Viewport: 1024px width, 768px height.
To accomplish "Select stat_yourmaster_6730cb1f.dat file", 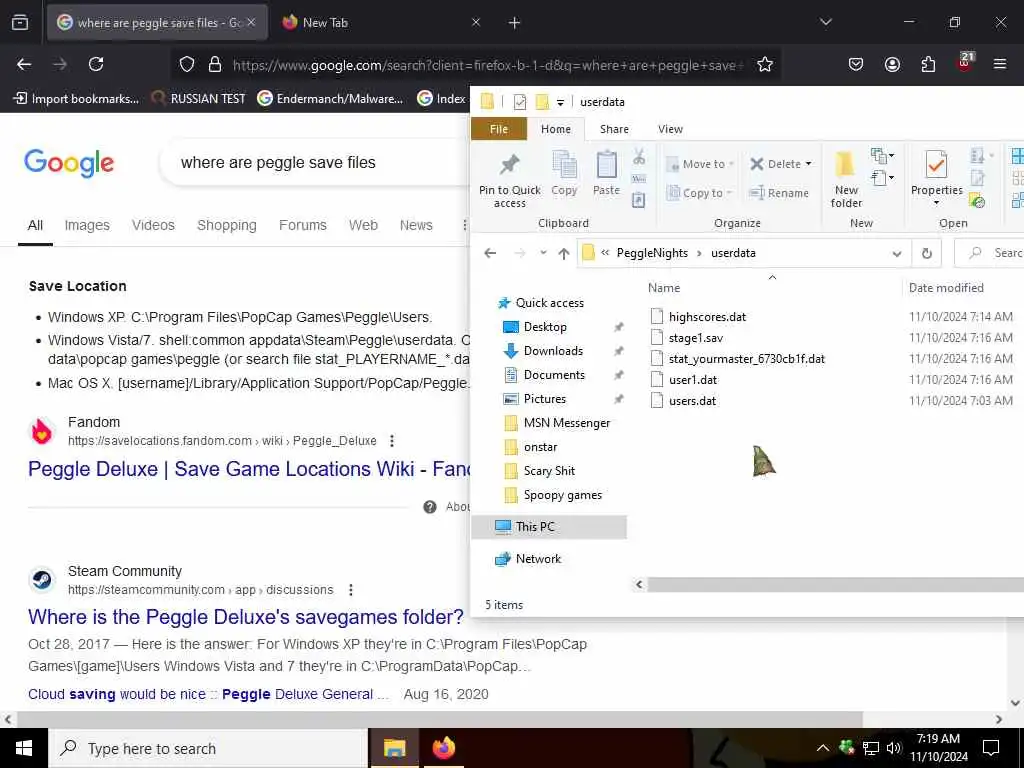I will point(746,359).
